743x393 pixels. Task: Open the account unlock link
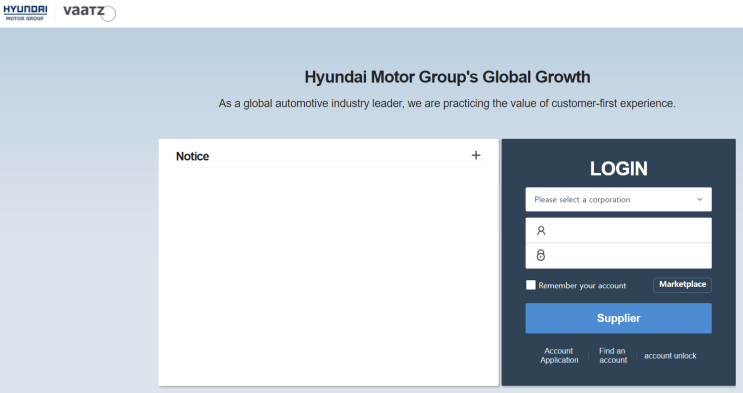point(670,356)
